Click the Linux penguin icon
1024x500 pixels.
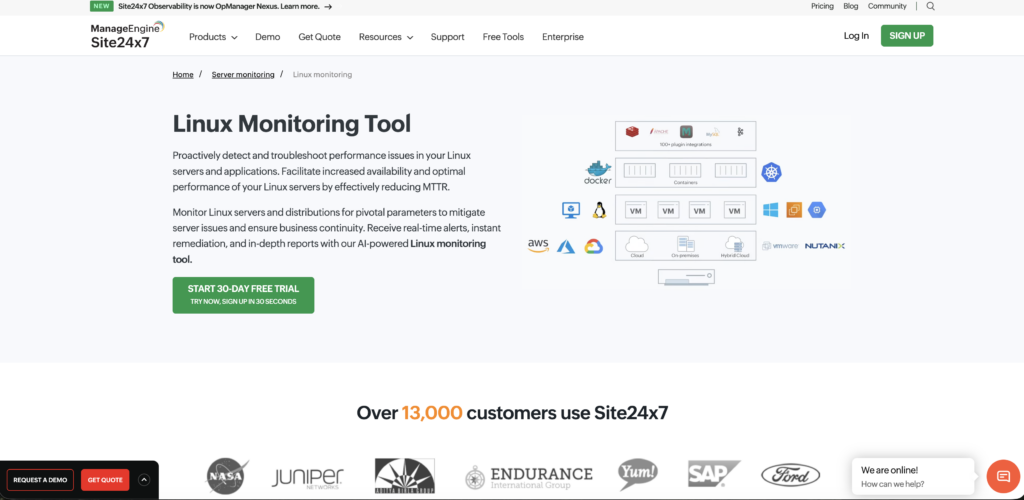599,210
